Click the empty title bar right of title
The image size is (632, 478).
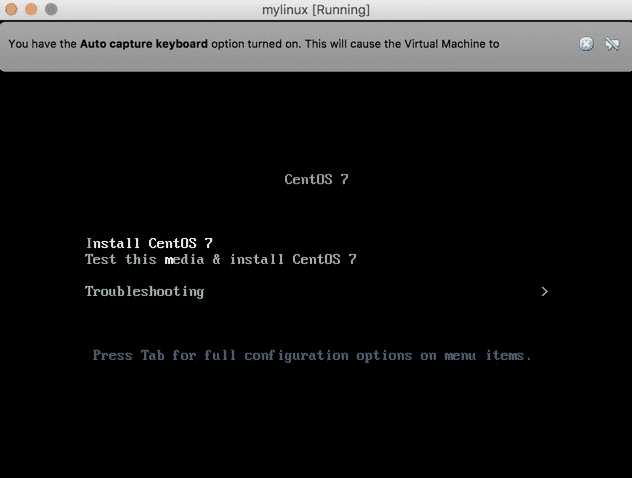[x=500, y=10]
